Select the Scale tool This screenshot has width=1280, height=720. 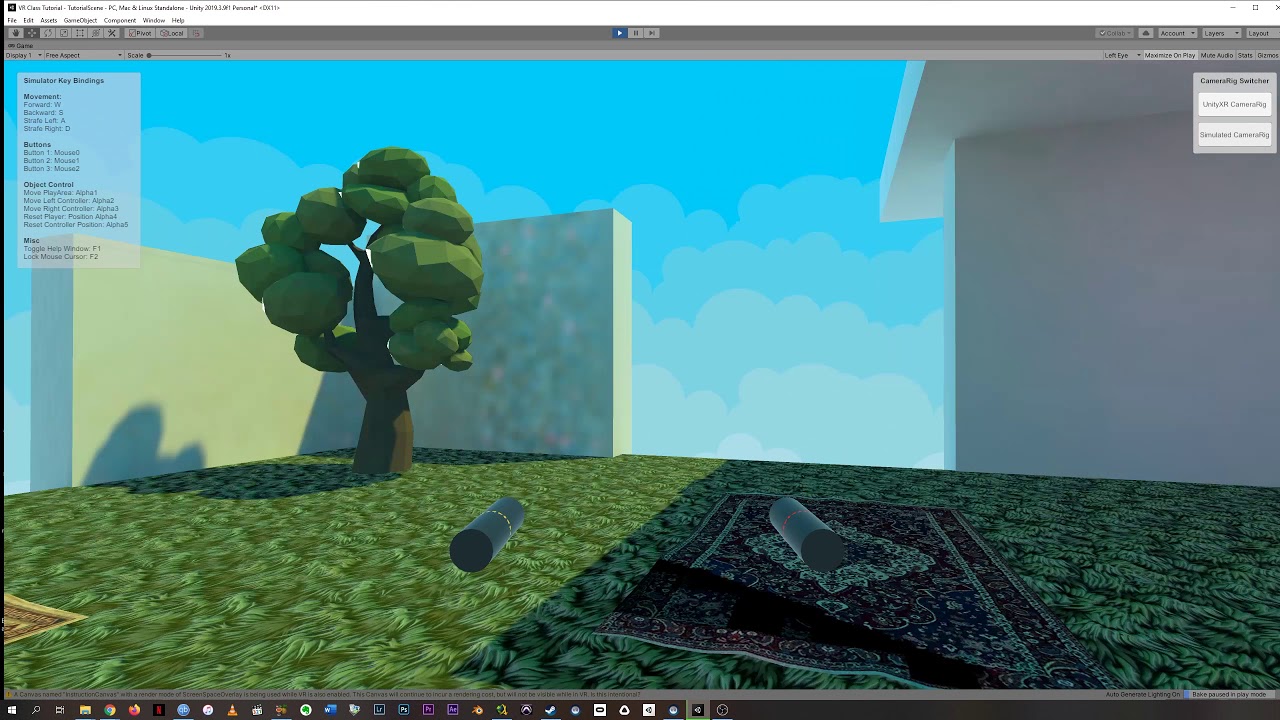click(x=63, y=33)
